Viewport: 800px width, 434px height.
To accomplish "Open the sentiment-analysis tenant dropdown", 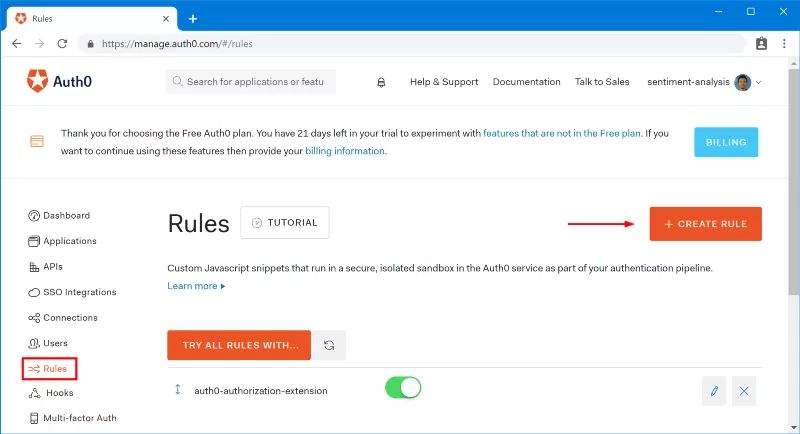I will click(x=704, y=82).
